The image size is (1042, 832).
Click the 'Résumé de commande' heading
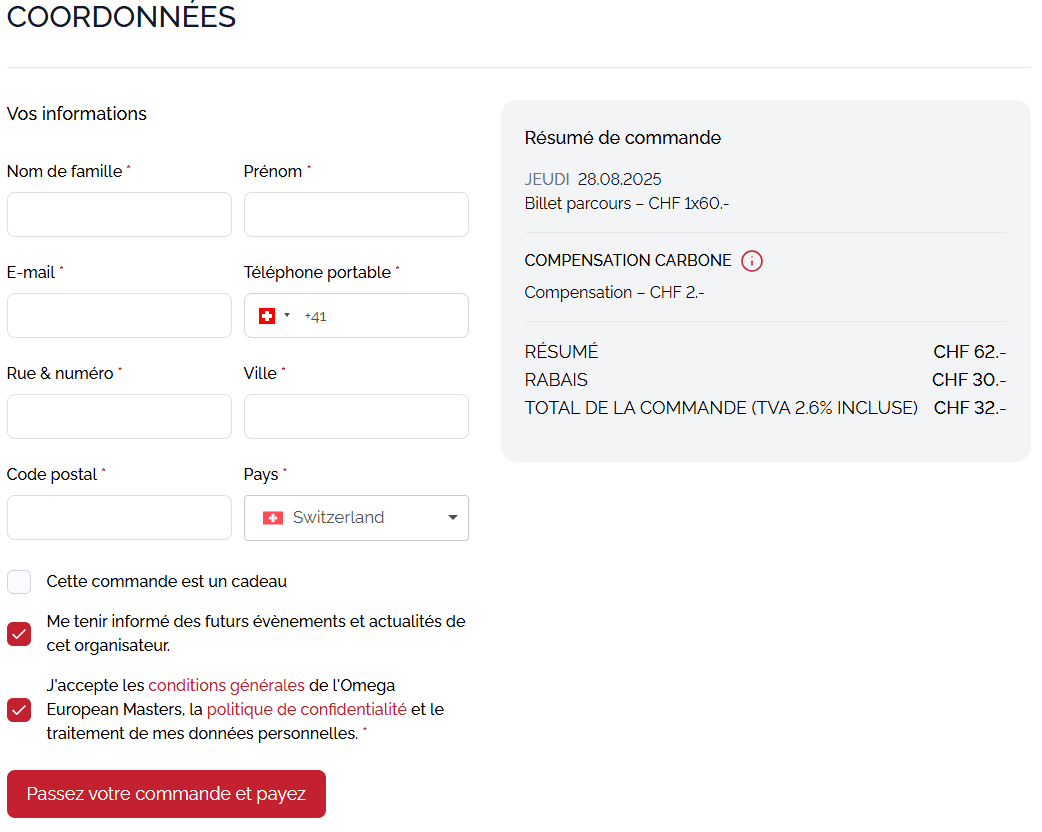pyautogui.click(x=622, y=138)
